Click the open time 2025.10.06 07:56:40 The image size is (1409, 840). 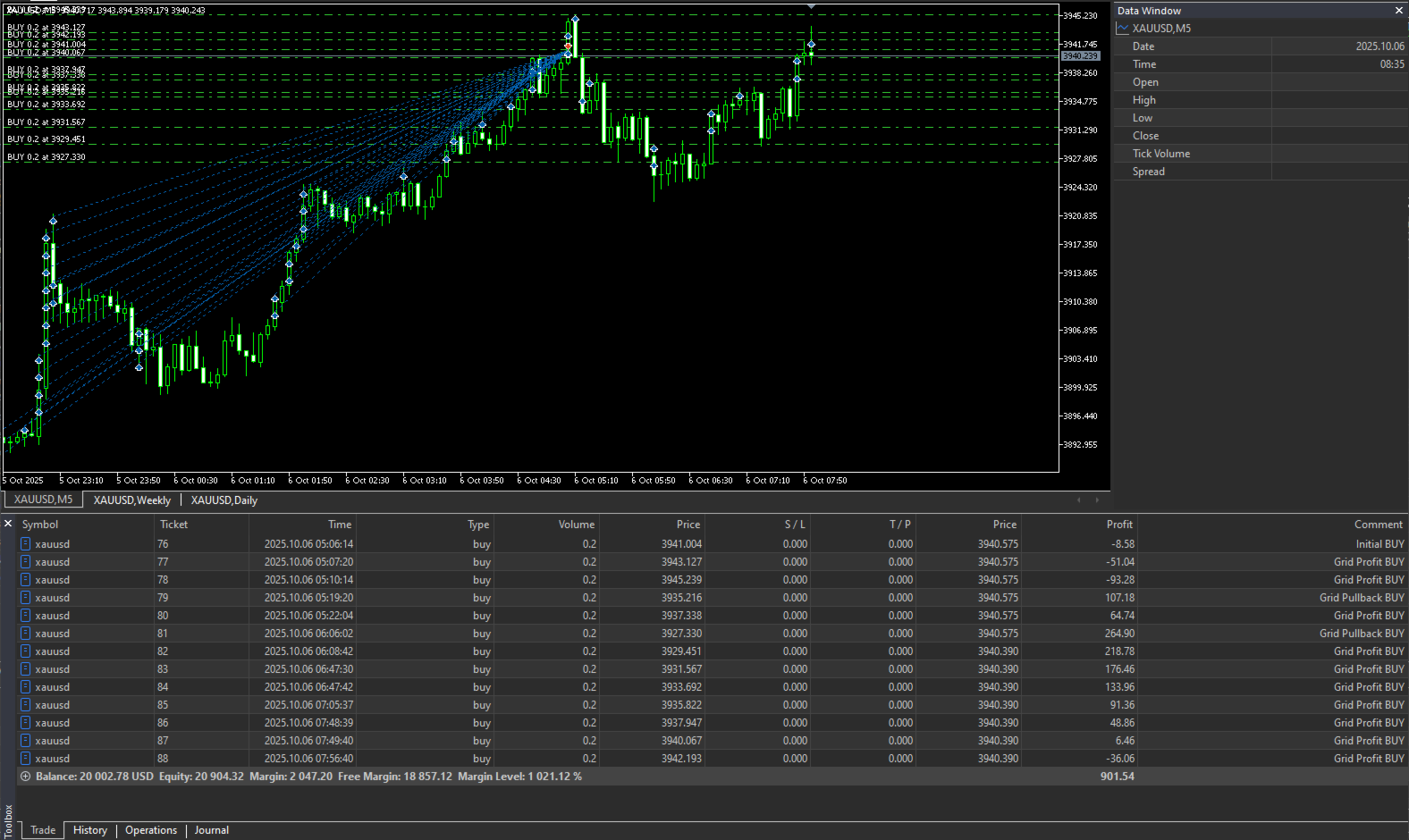pyautogui.click(x=308, y=759)
